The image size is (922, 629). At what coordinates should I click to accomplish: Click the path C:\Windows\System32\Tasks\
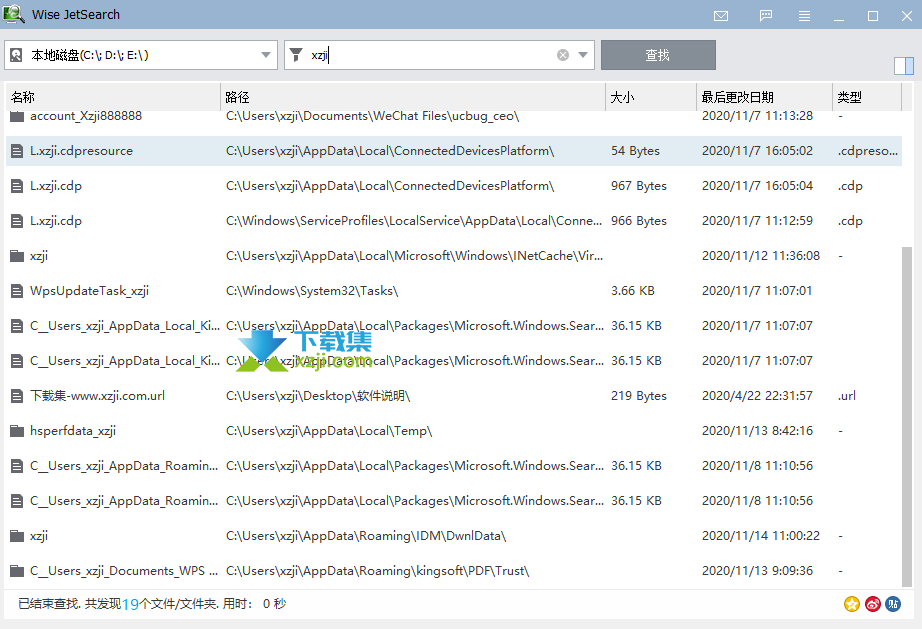pyautogui.click(x=312, y=291)
